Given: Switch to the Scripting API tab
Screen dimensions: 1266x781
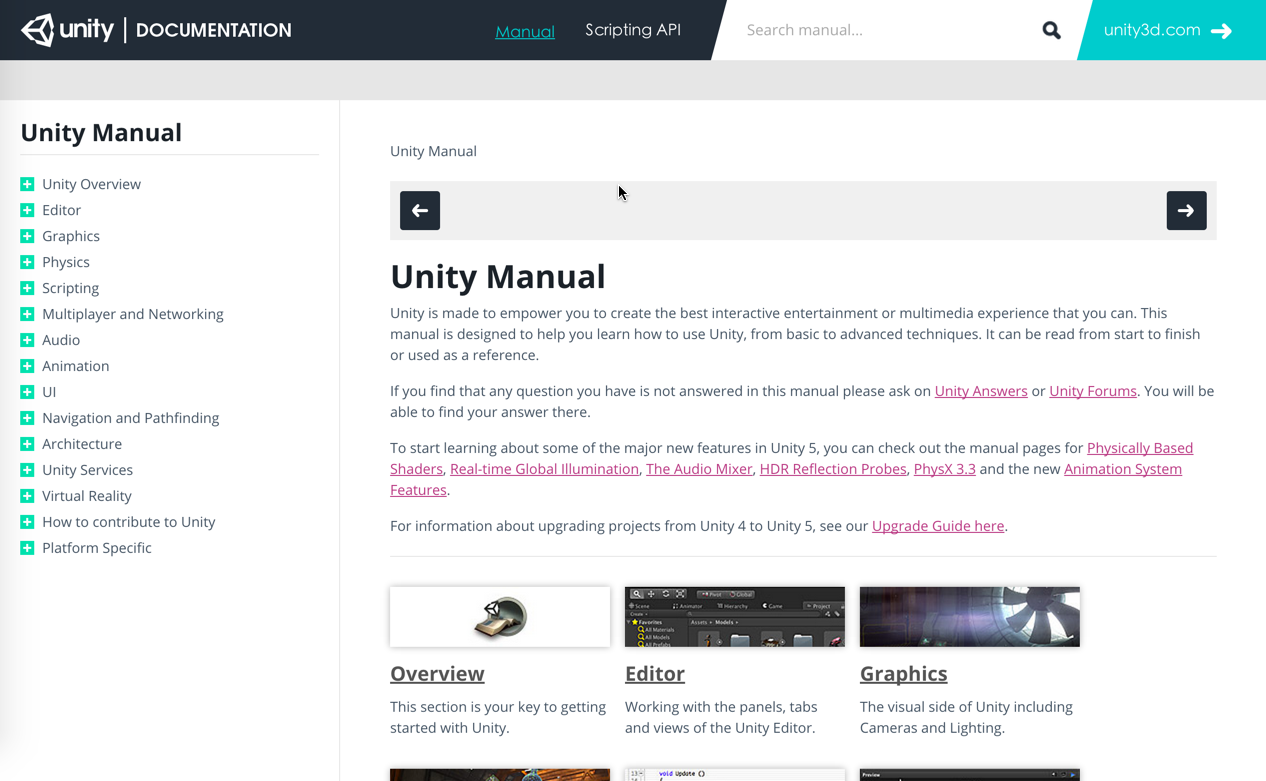Looking at the screenshot, I should tap(632, 30).
